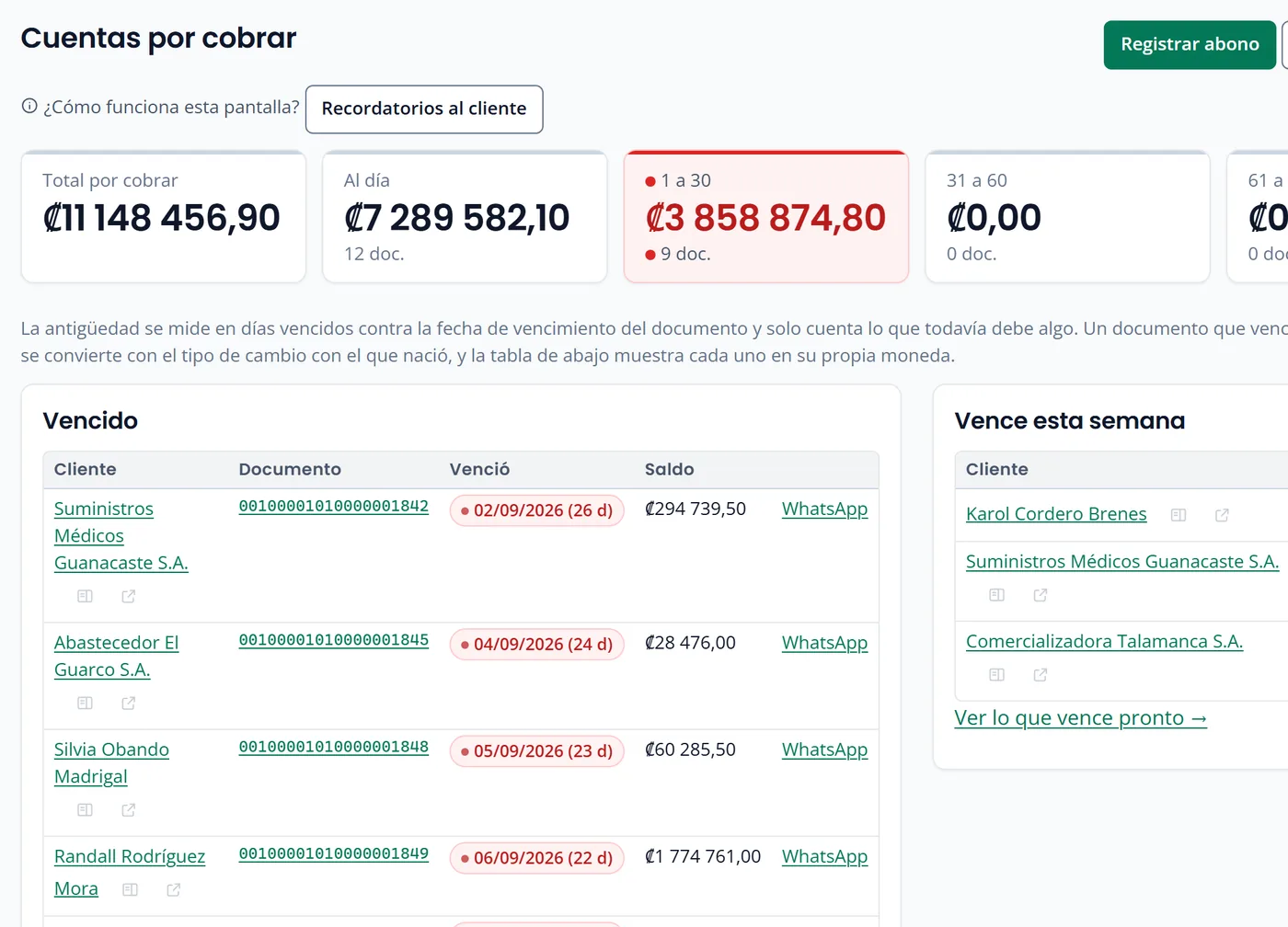Click the info icon beside ¿Cómo funciona esta pantalla?
Viewport: 1288px width, 927px height.
[x=29, y=106]
